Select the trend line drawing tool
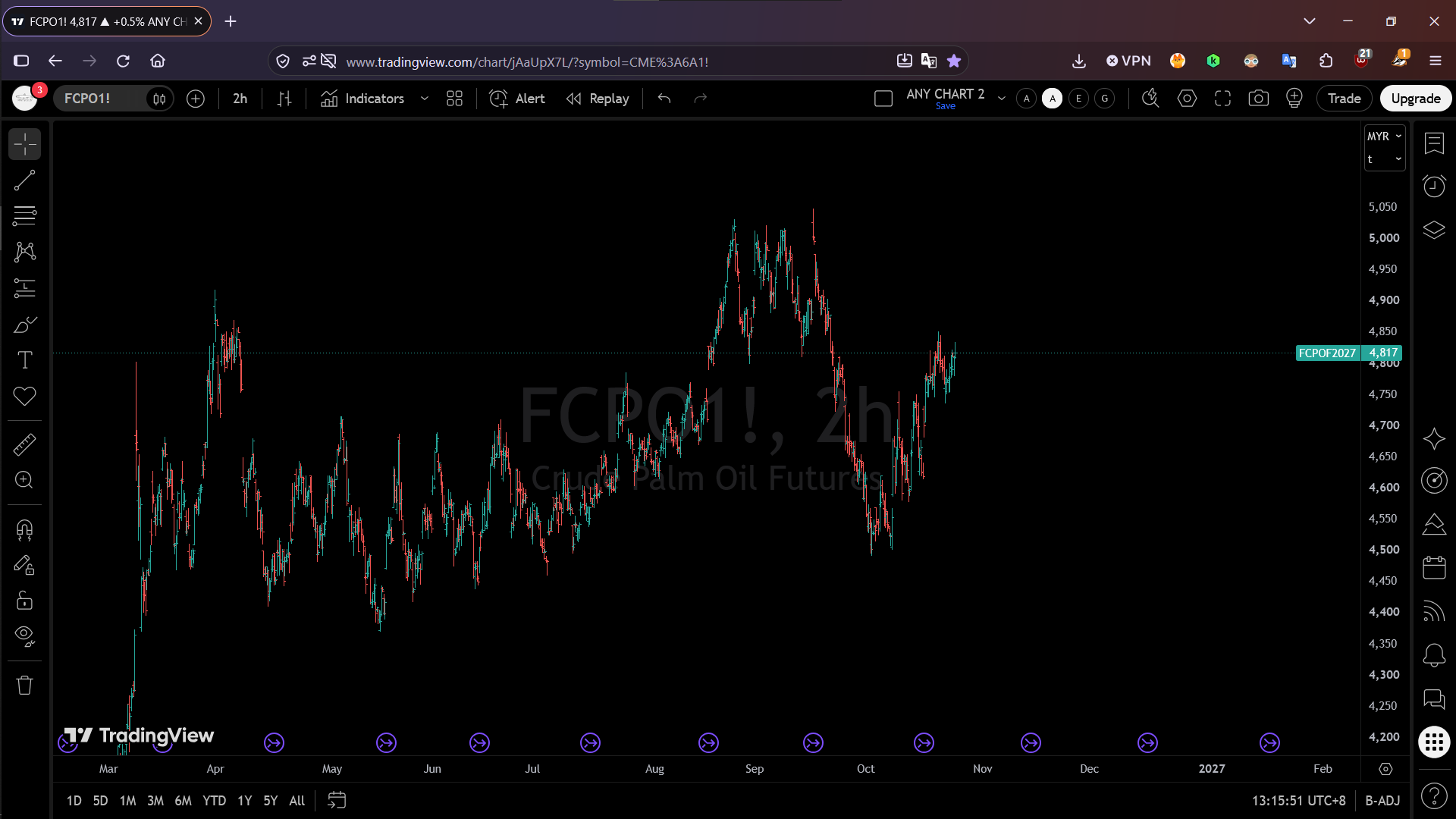Screen dimensions: 1456x819 pos(24,180)
